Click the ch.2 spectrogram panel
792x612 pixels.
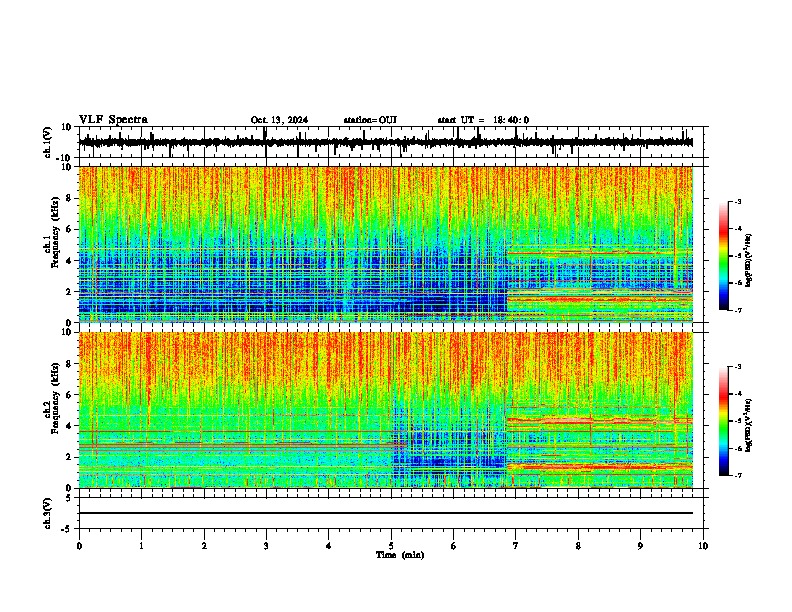click(385, 410)
